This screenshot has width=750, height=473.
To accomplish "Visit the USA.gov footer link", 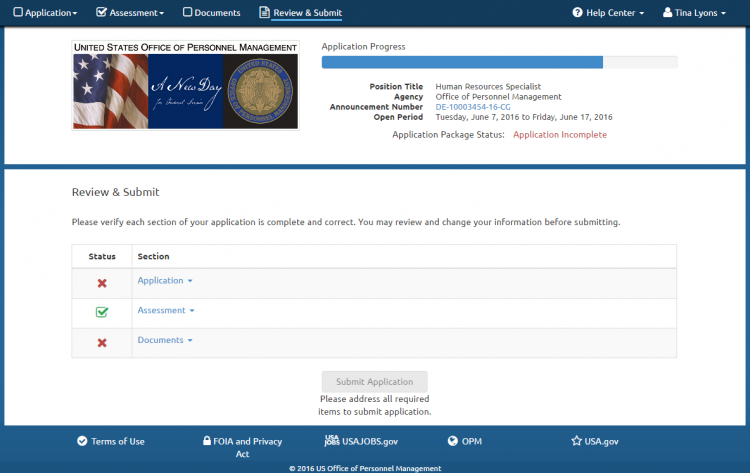I will coord(601,441).
